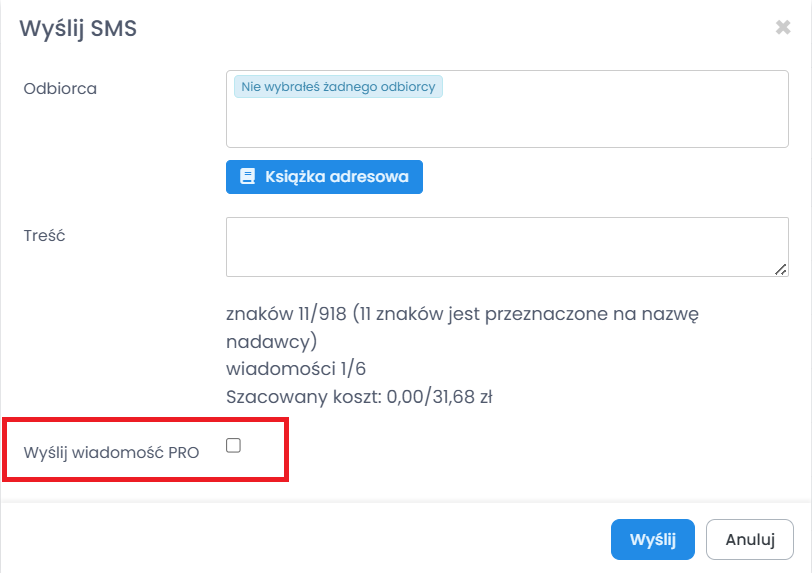The width and height of the screenshot is (812, 573).
Task: Click the Treść field label
Action: point(44,236)
